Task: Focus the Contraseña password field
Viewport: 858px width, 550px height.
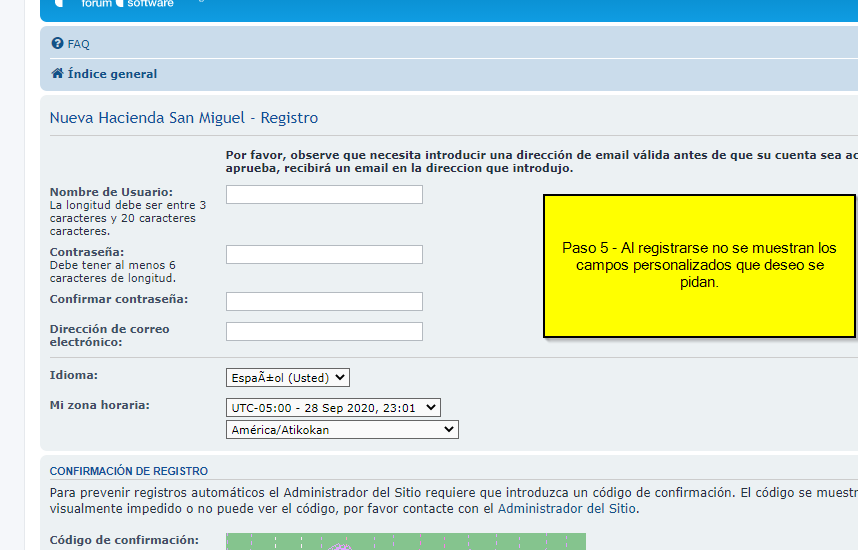Action: tap(324, 255)
